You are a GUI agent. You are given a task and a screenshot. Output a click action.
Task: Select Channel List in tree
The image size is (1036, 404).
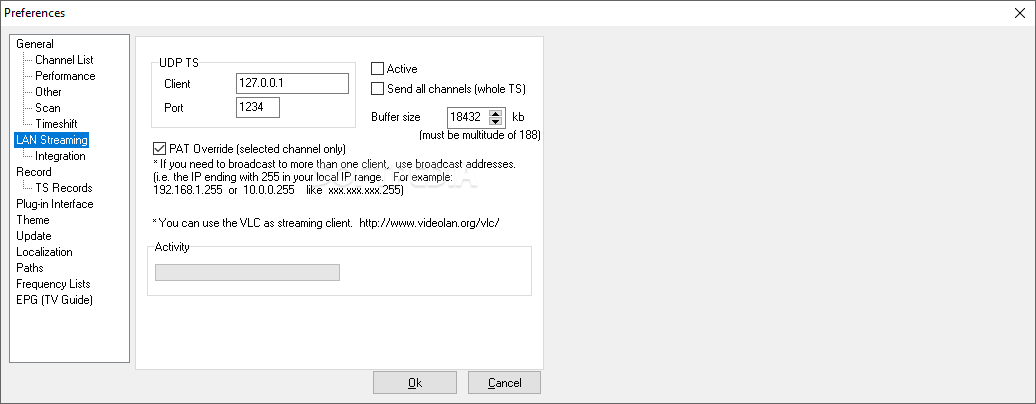point(64,60)
